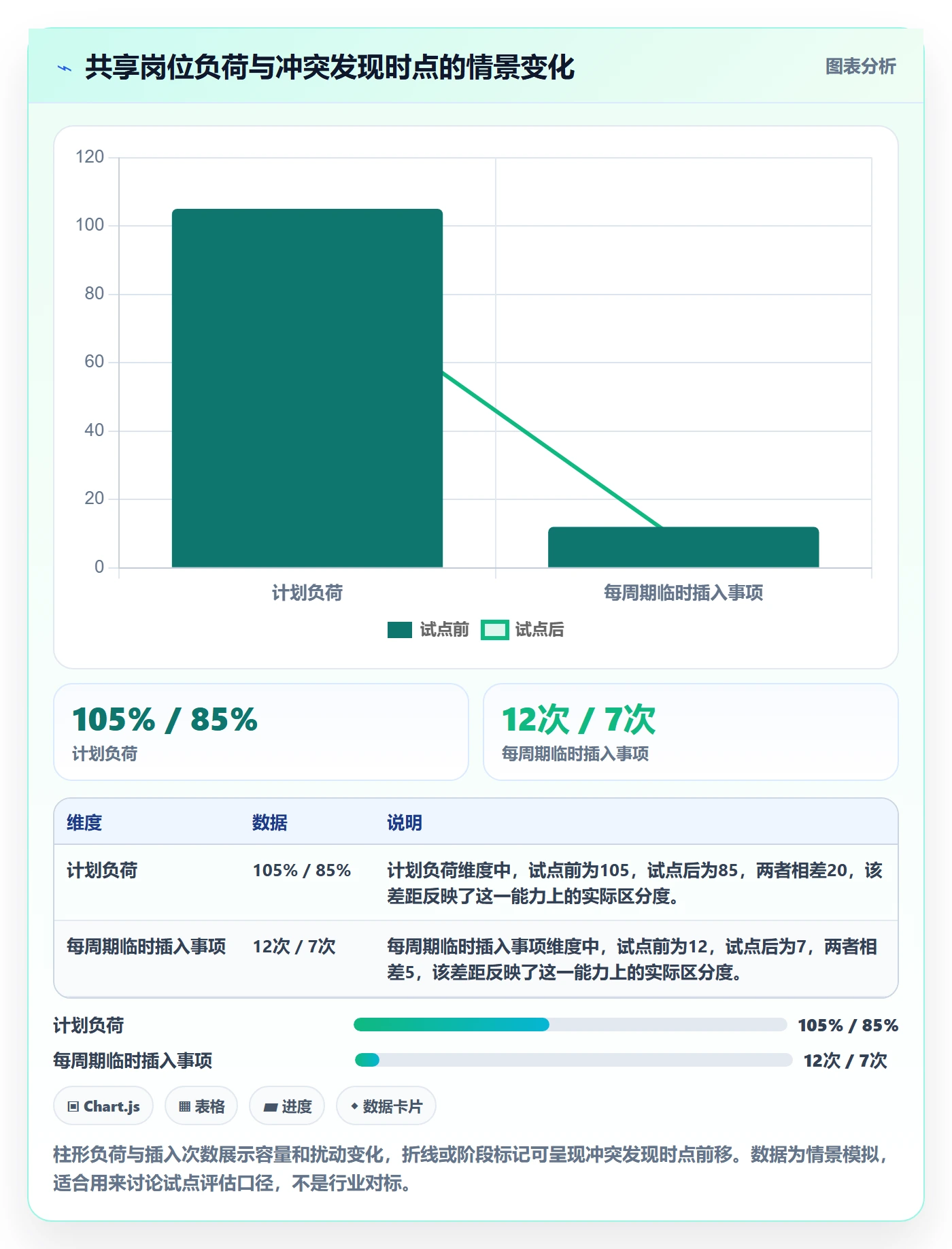
Task: Open the 12次 / 7次 data card
Action: point(691,732)
